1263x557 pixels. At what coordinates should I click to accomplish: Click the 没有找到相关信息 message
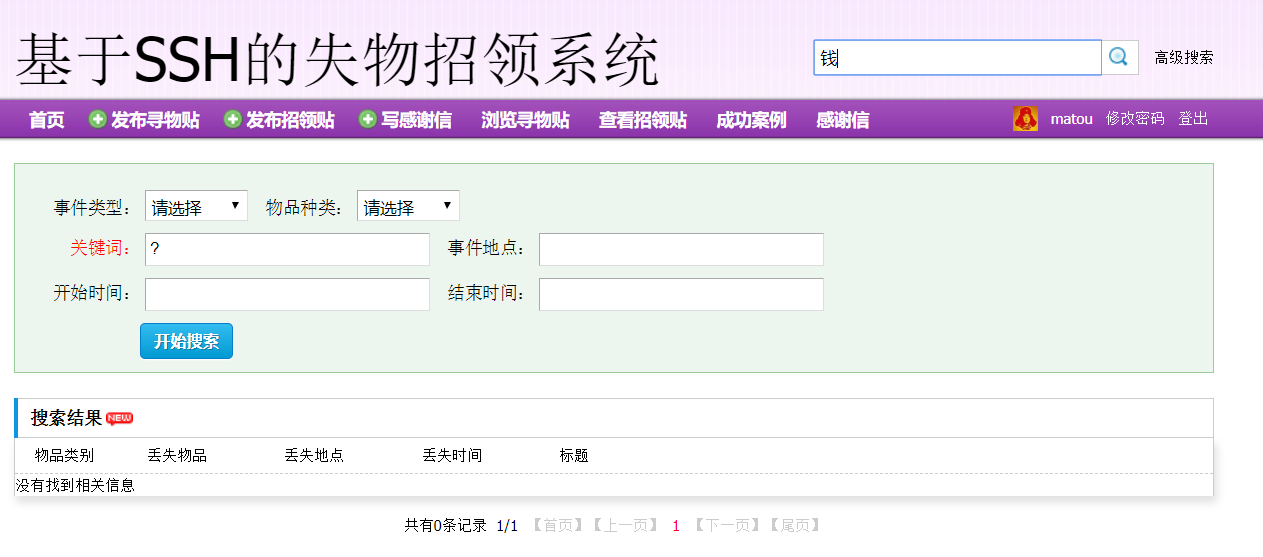[75, 486]
